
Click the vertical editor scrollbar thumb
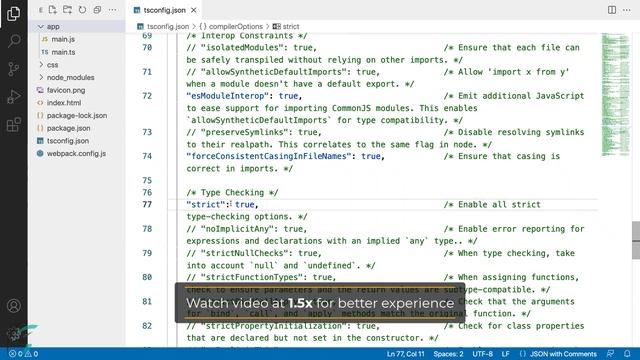[636, 240]
